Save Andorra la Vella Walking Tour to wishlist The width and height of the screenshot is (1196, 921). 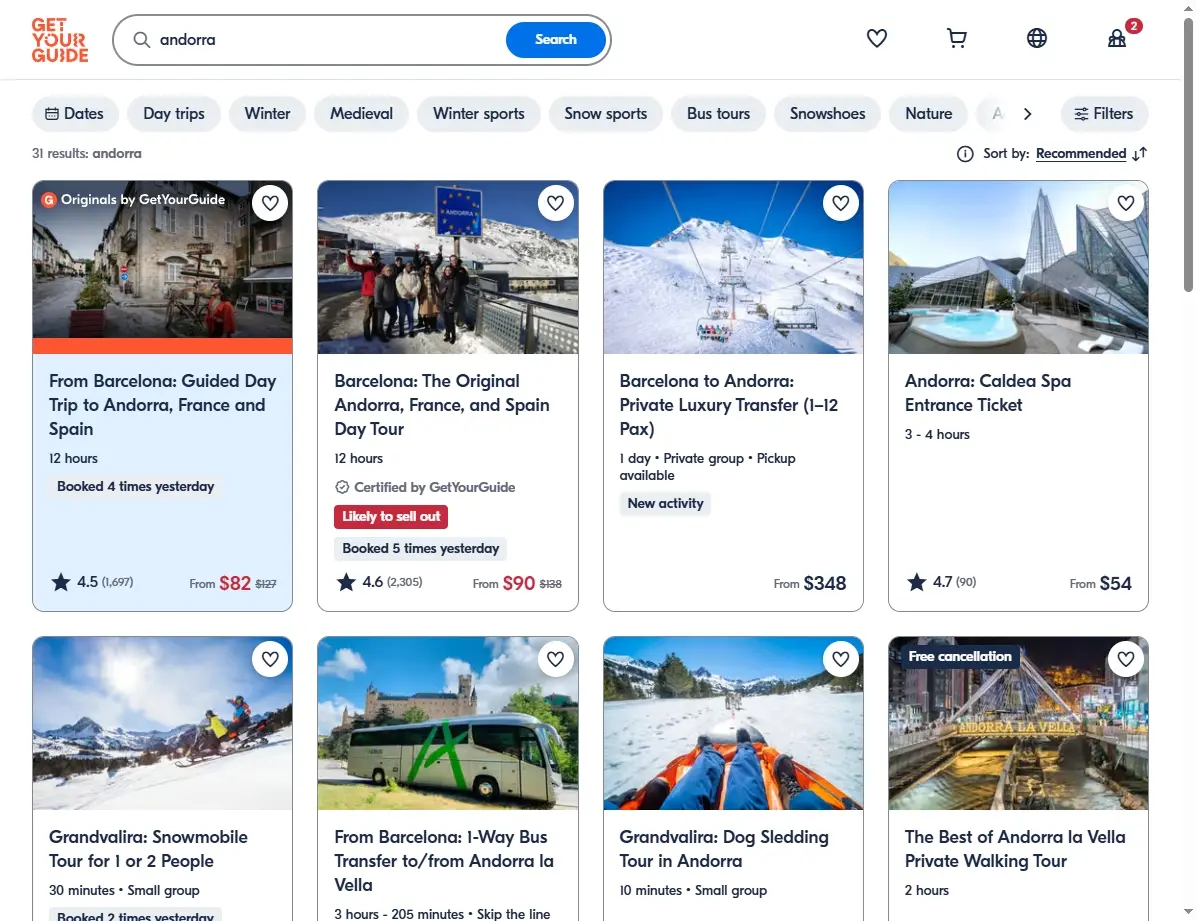click(1126, 659)
